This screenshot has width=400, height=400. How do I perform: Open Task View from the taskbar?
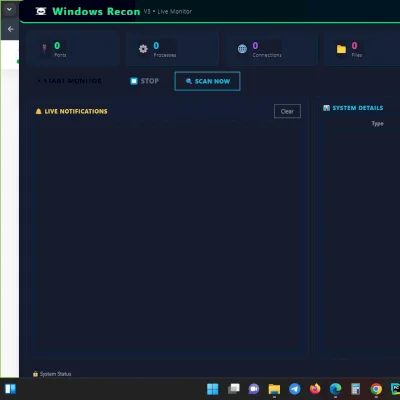tap(234, 389)
